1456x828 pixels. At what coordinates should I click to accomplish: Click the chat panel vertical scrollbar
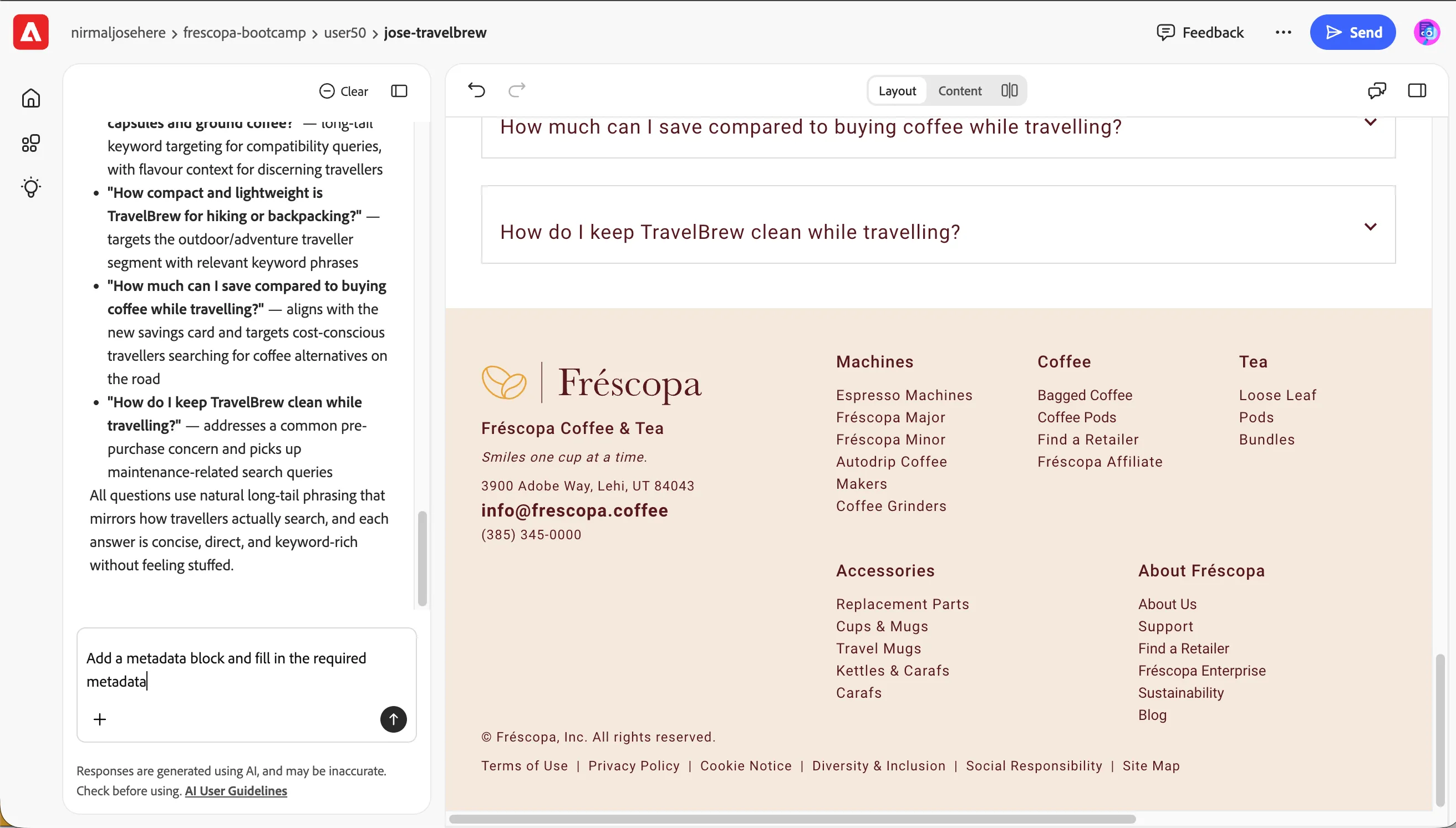(422, 559)
